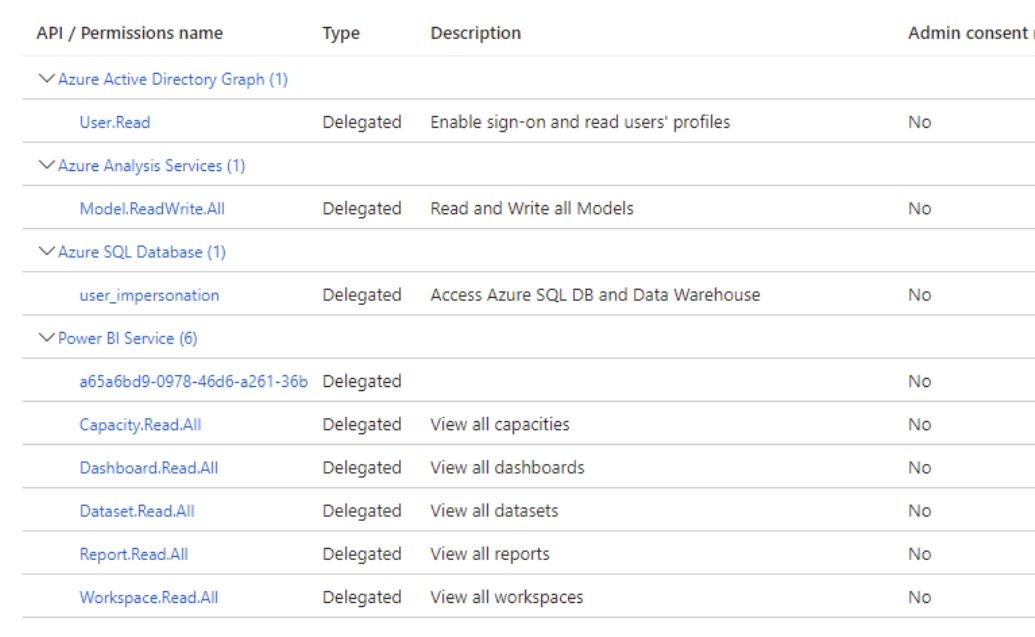Image resolution: width=1035 pixels, height=637 pixels.
Task: Click the Type column header
Action: [x=340, y=34]
